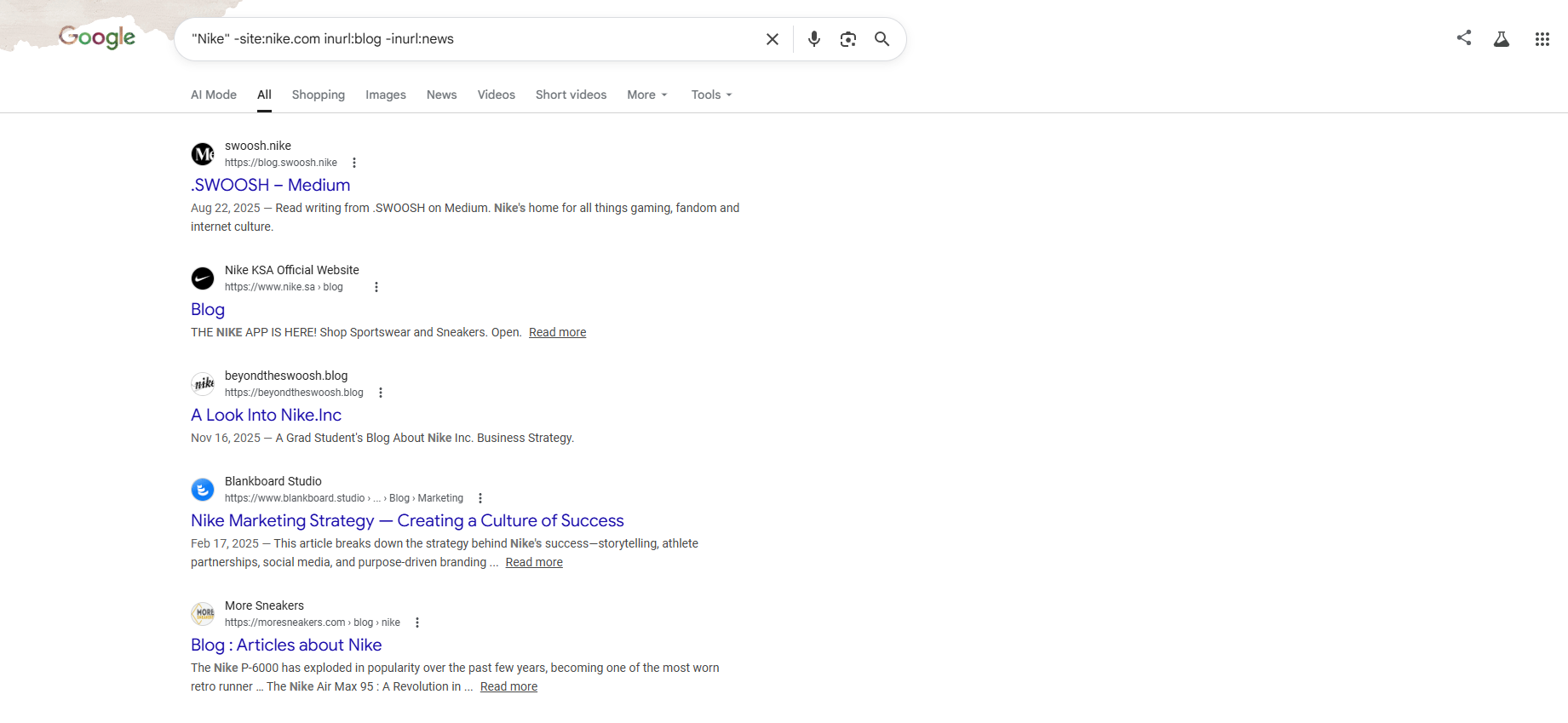The image size is (1568, 723).
Task: Expand the More dropdown
Action: (647, 95)
